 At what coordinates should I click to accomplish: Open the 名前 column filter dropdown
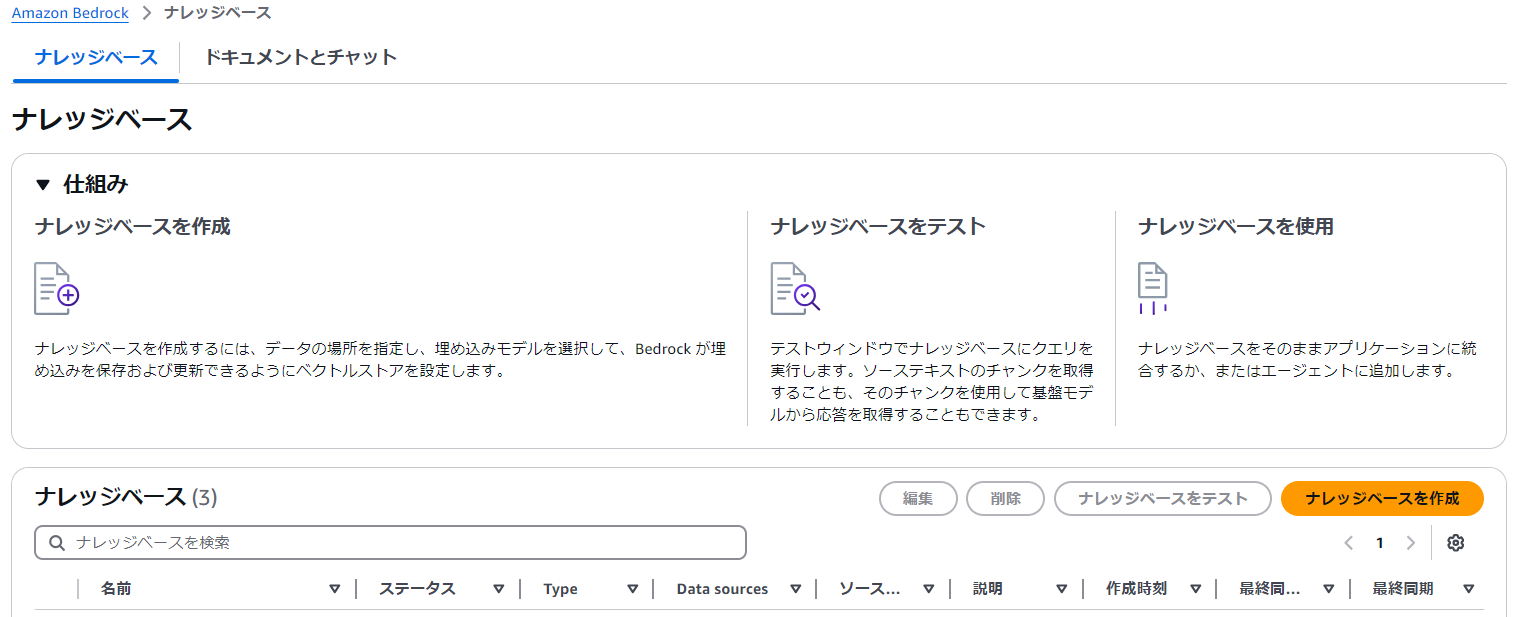tap(334, 589)
